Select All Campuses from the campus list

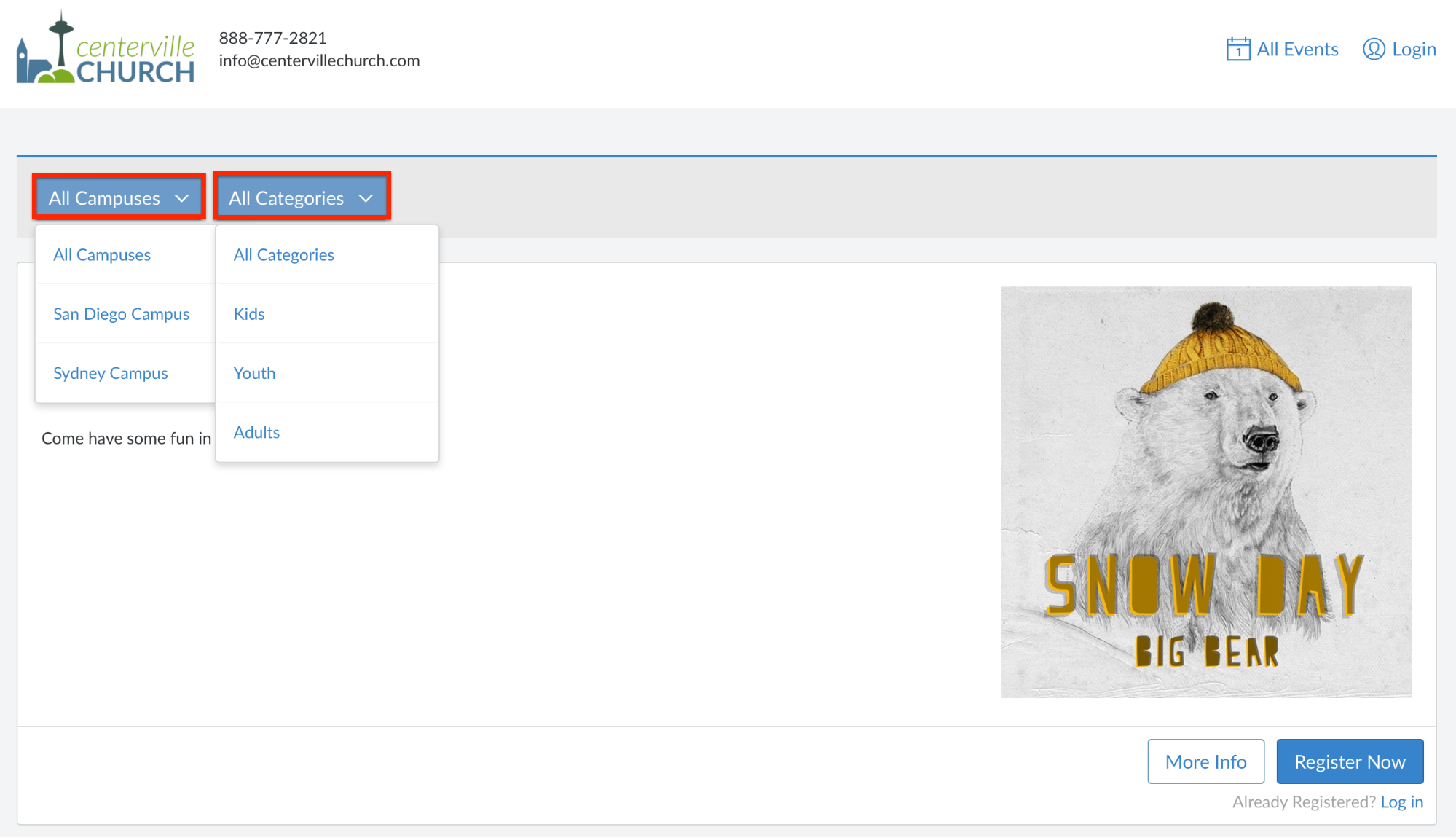click(102, 255)
